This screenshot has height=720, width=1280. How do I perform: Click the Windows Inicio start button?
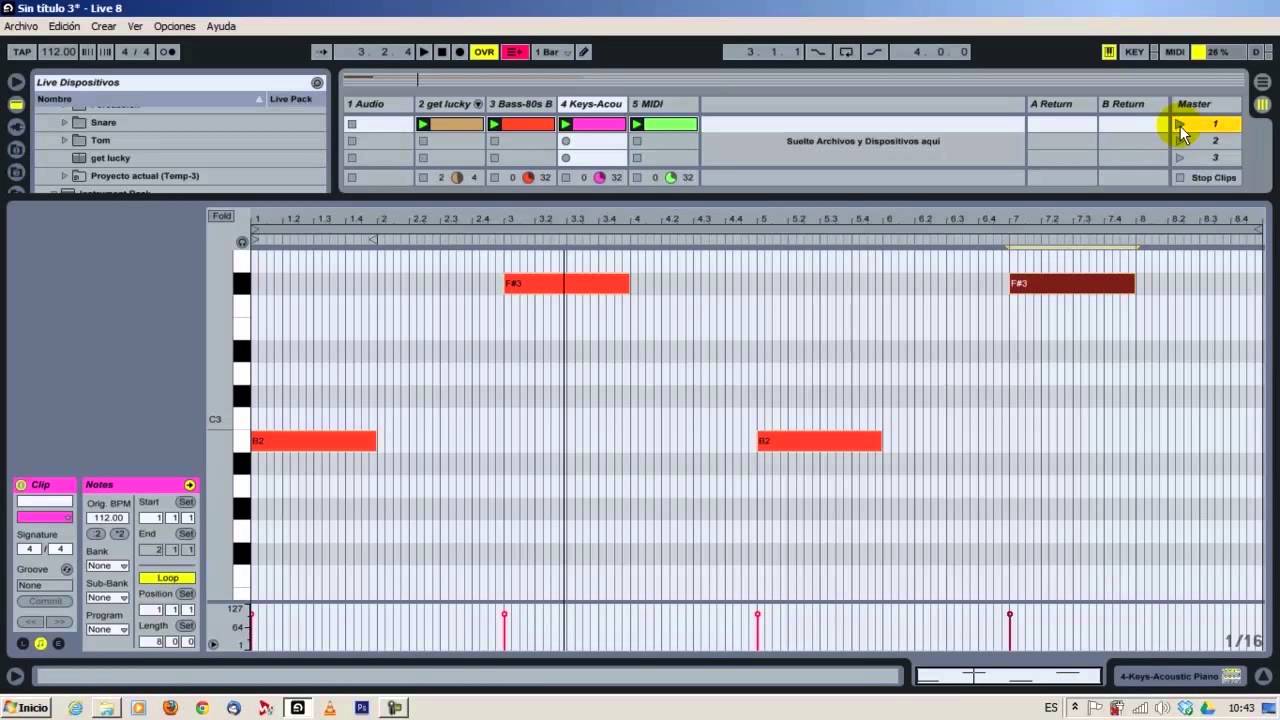[x=26, y=708]
